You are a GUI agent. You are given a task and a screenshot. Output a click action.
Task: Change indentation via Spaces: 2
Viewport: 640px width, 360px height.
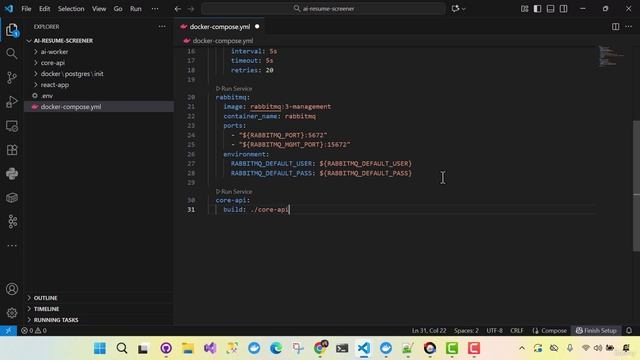(x=466, y=331)
